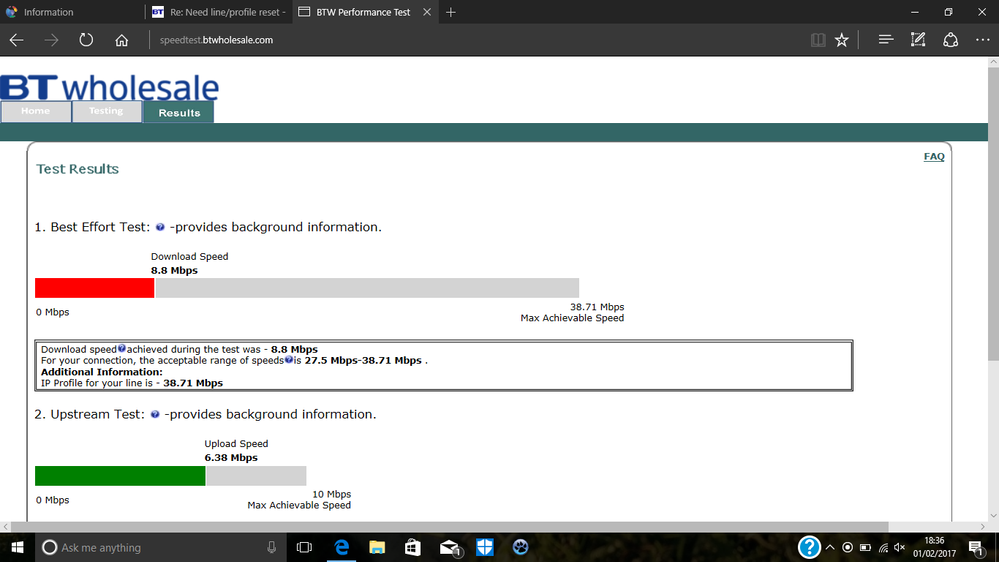Open a new browser tab
This screenshot has width=999, height=562.
click(450, 12)
